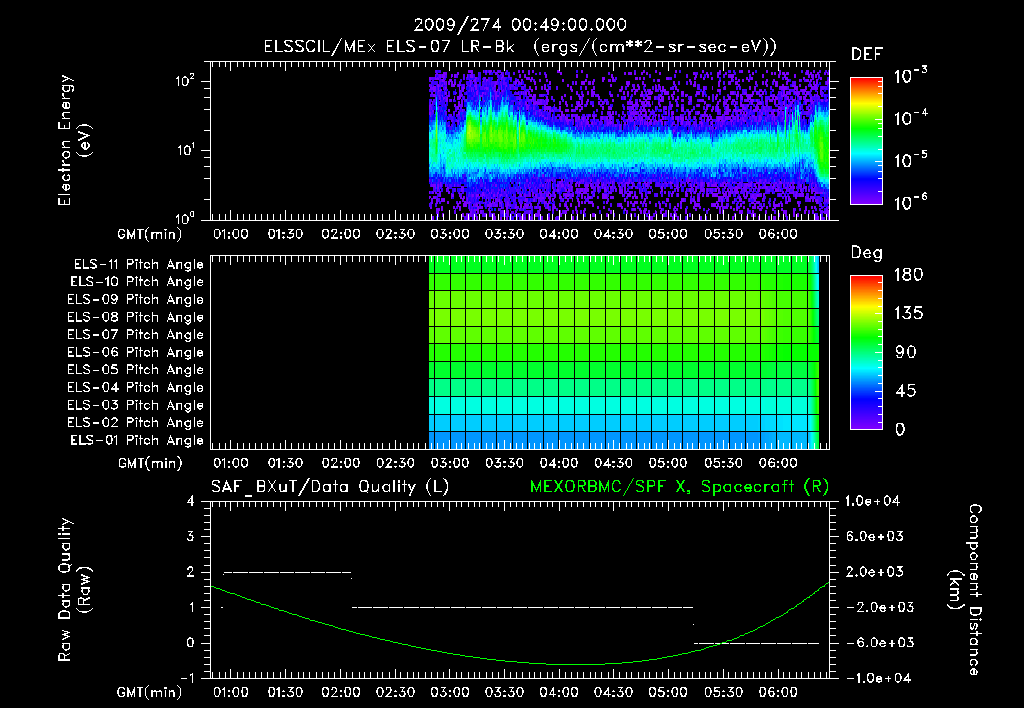The height and width of the screenshot is (708, 1024).
Task: Click the 10^-6 tick on DEF scale
Action: (910, 202)
